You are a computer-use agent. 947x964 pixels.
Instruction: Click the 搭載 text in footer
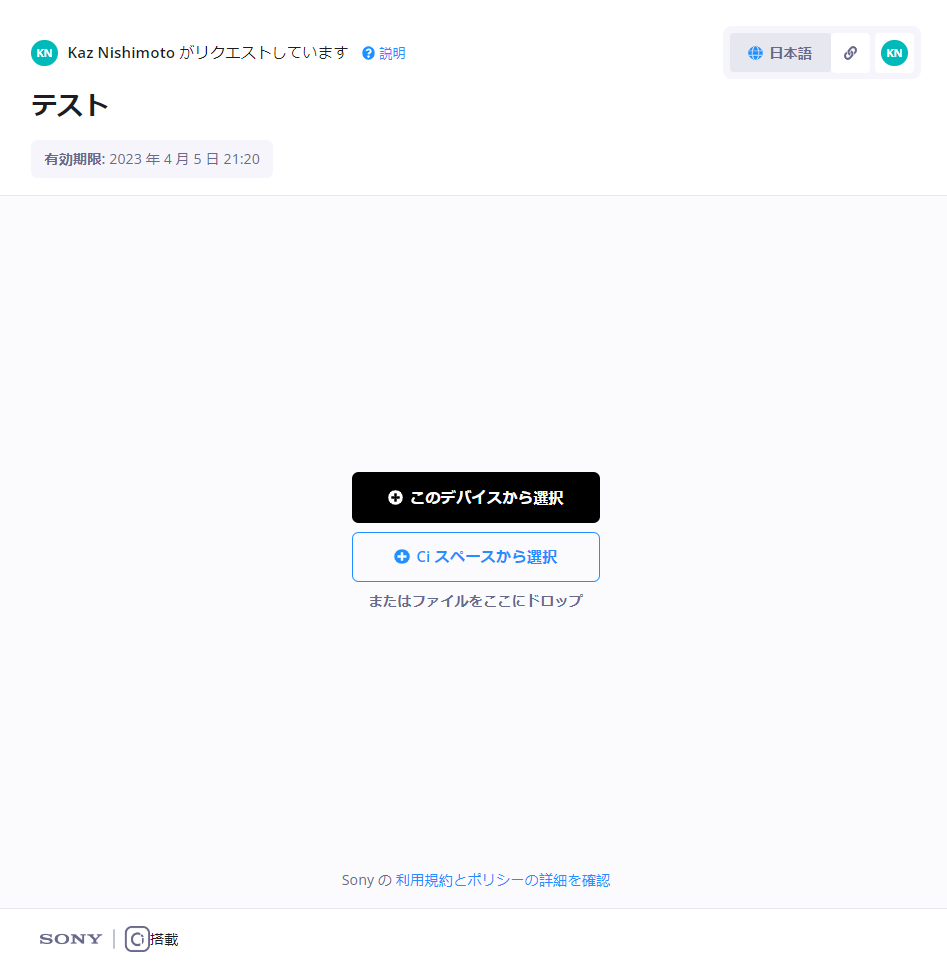(164, 939)
